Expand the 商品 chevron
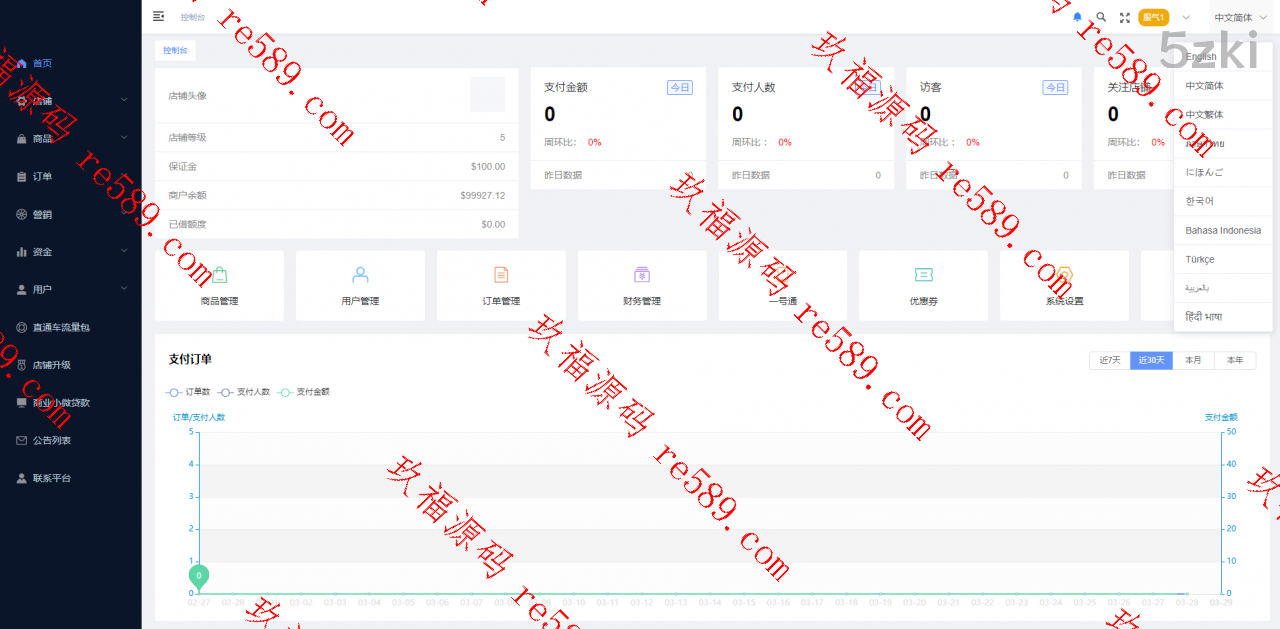This screenshot has width=1280, height=629. point(124,137)
